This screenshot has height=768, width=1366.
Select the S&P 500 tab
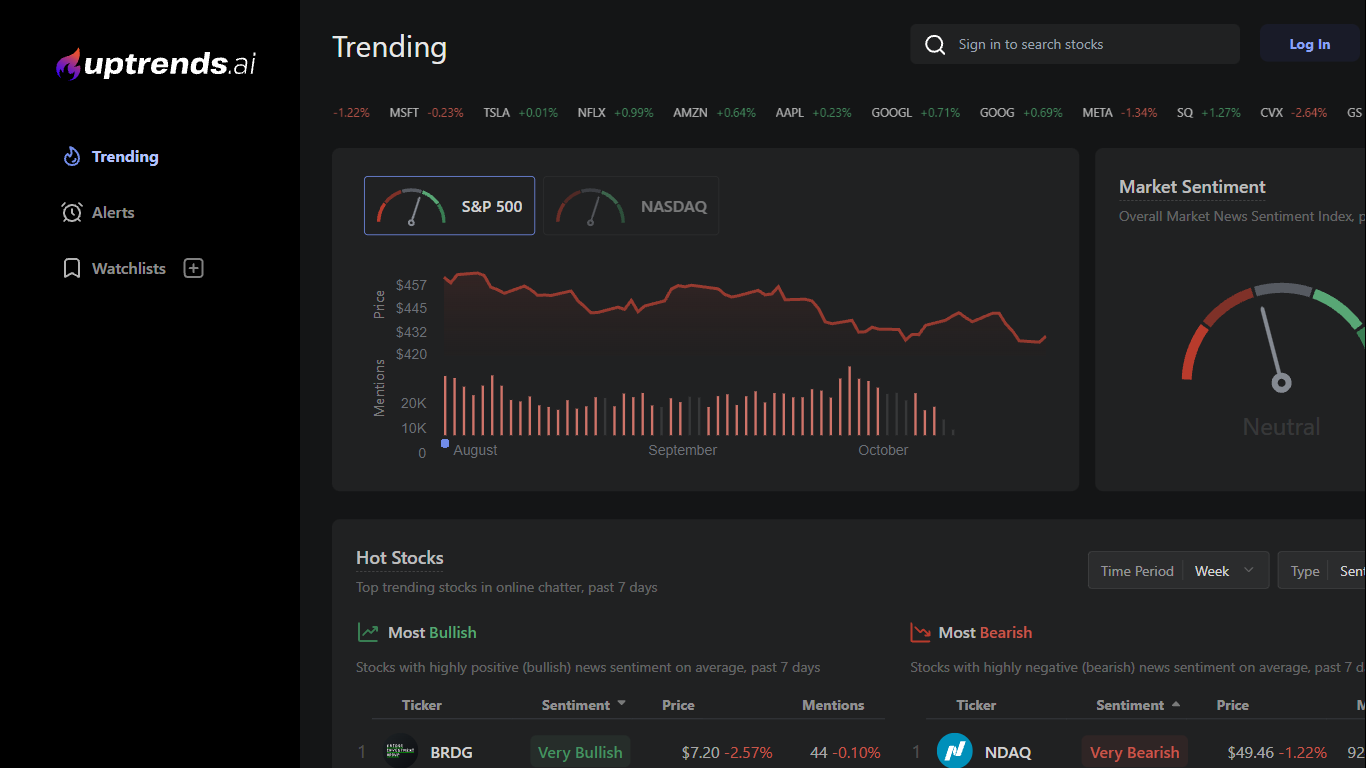point(449,206)
